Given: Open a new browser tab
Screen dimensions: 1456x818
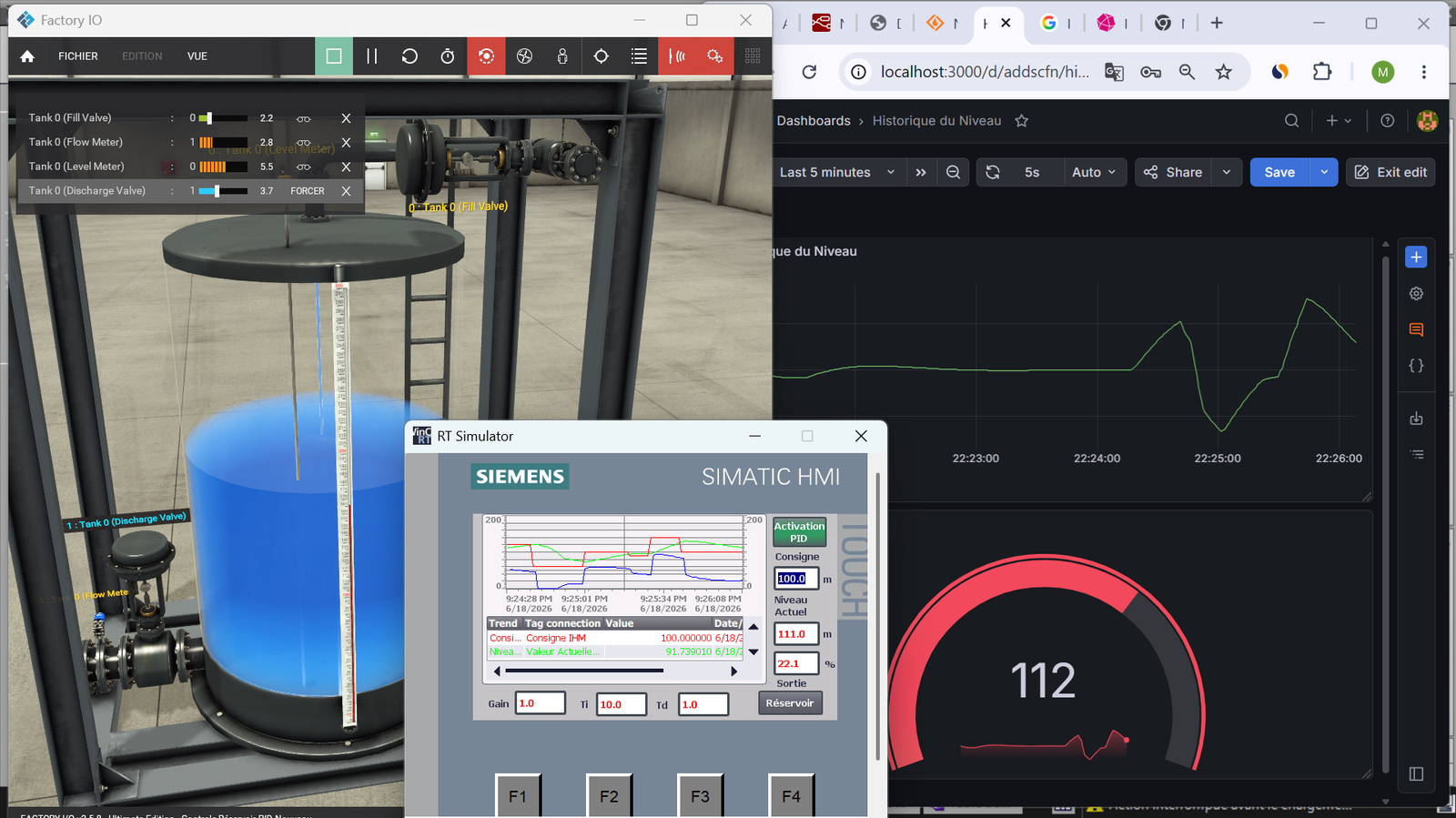Looking at the screenshot, I should [x=1217, y=23].
